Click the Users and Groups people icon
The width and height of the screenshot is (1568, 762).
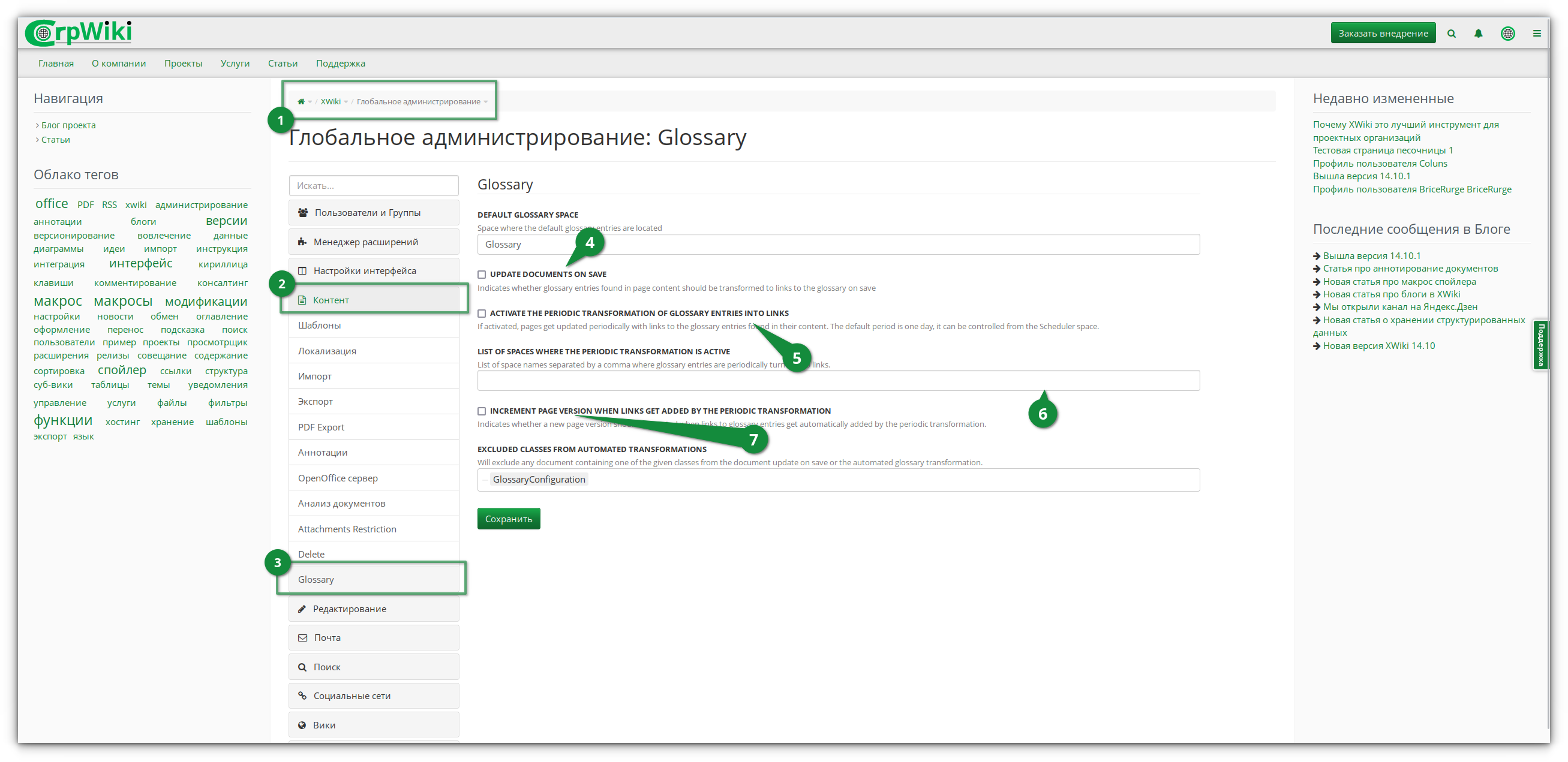click(x=302, y=213)
